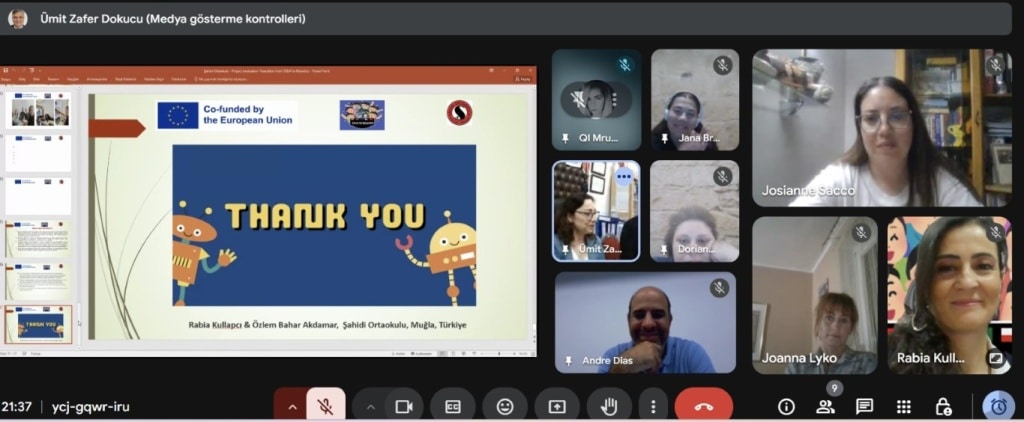1024x422 pixels.
Task: Unmute the microphone
Action: point(325,406)
